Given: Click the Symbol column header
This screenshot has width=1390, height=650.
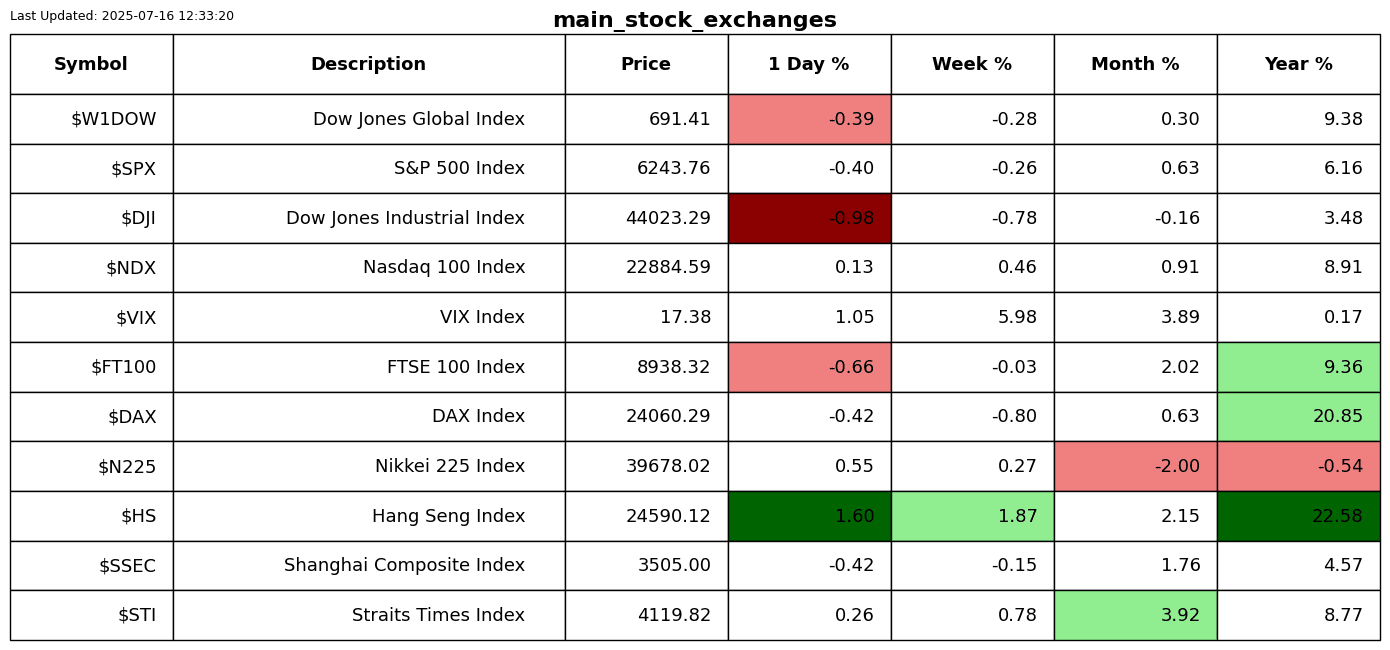Looking at the screenshot, I should point(91,65).
